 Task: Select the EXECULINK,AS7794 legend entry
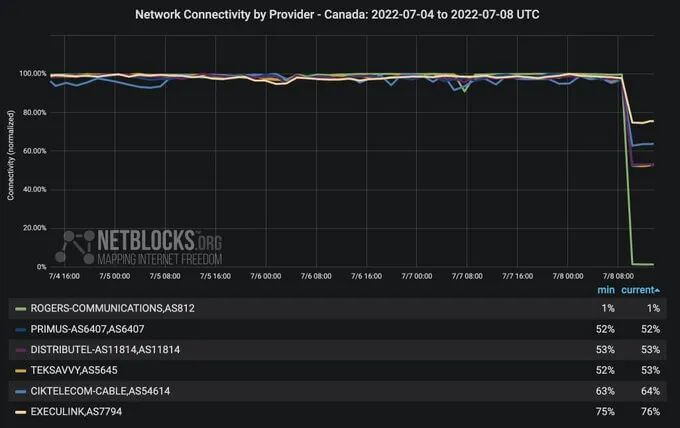[76, 412]
